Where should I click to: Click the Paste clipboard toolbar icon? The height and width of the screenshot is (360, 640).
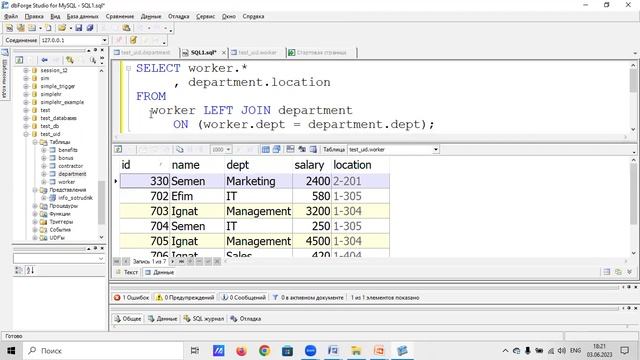[127, 28]
